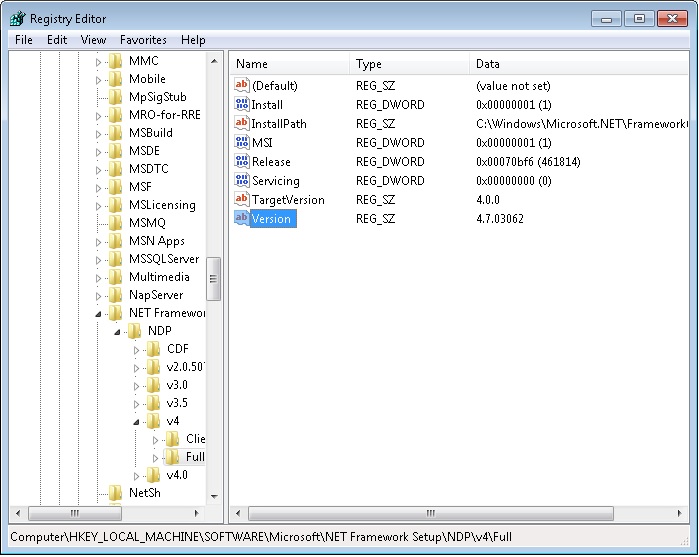Image resolution: width=699 pixels, height=557 pixels.
Task: Click the NDP folder icon
Action: (135, 330)
